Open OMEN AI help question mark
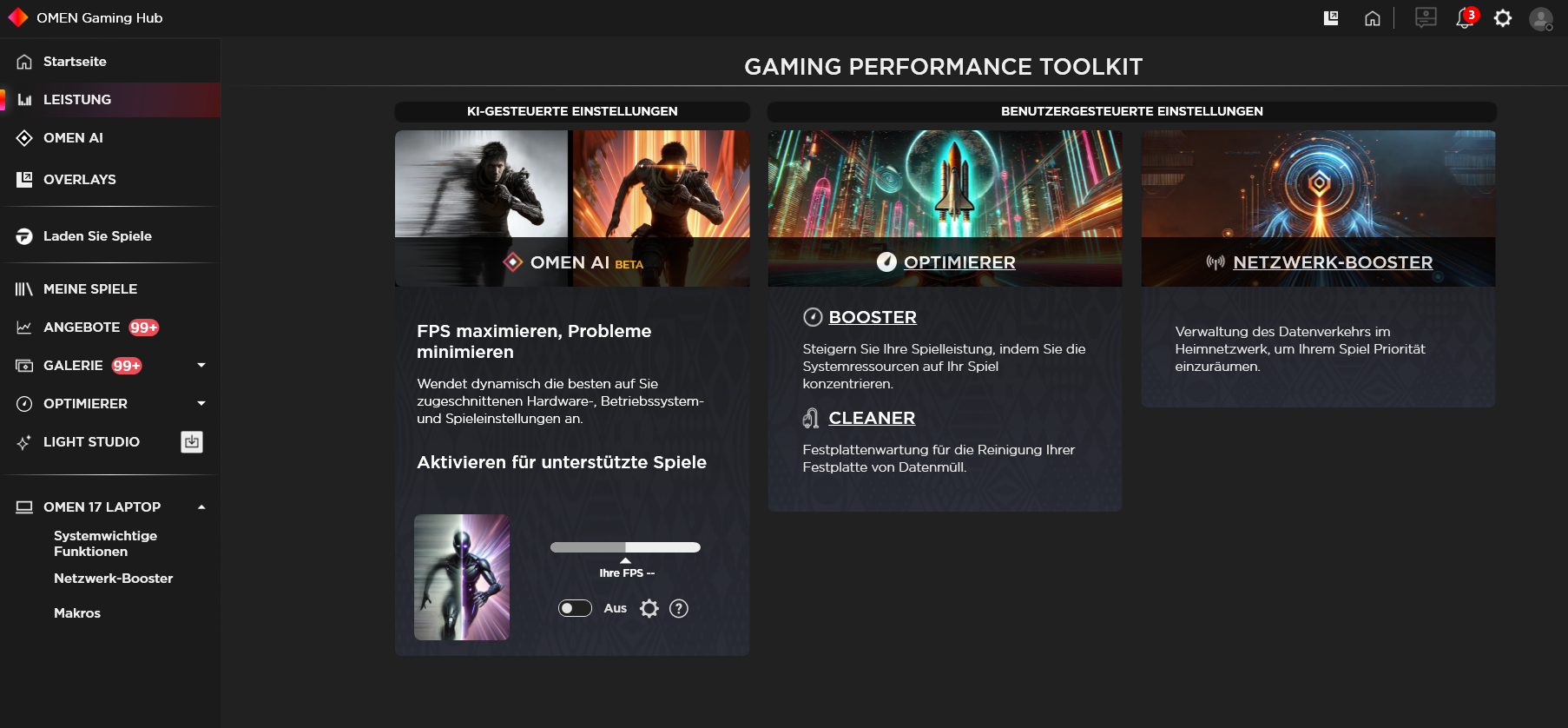Image resolution: width=1568 pixels, height=728 pixels. coord(679,609)
